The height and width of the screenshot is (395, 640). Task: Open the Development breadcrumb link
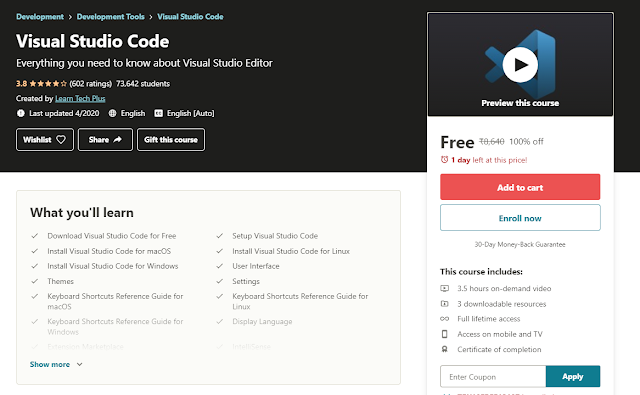click(40, 17)
